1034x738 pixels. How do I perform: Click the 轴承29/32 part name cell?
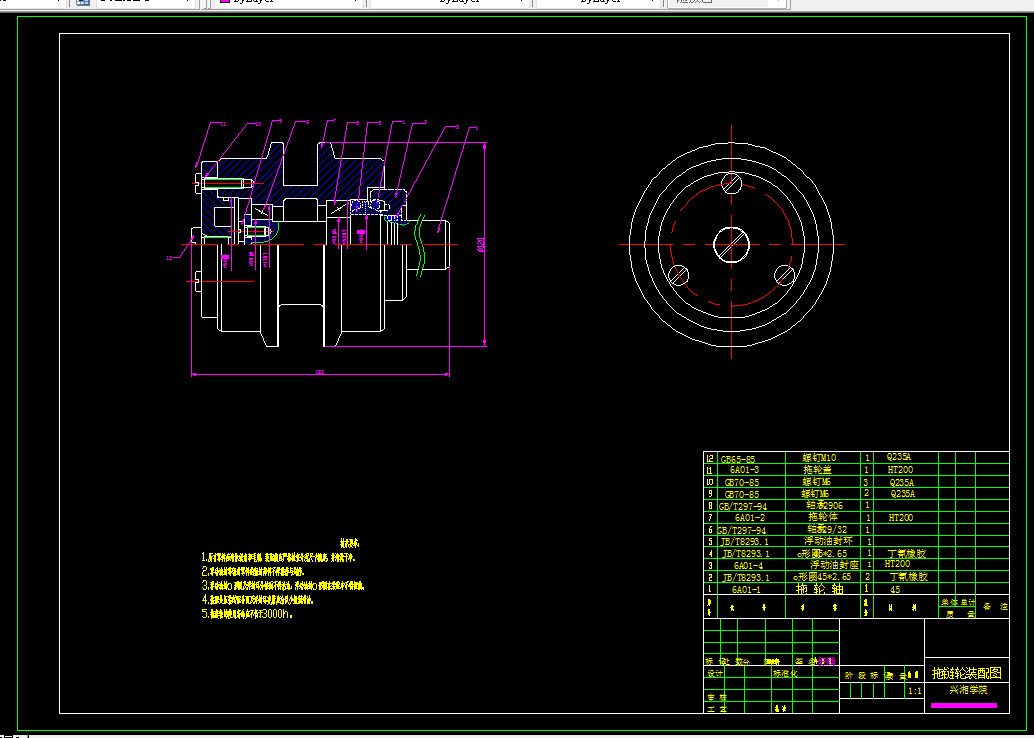point(828,529)
